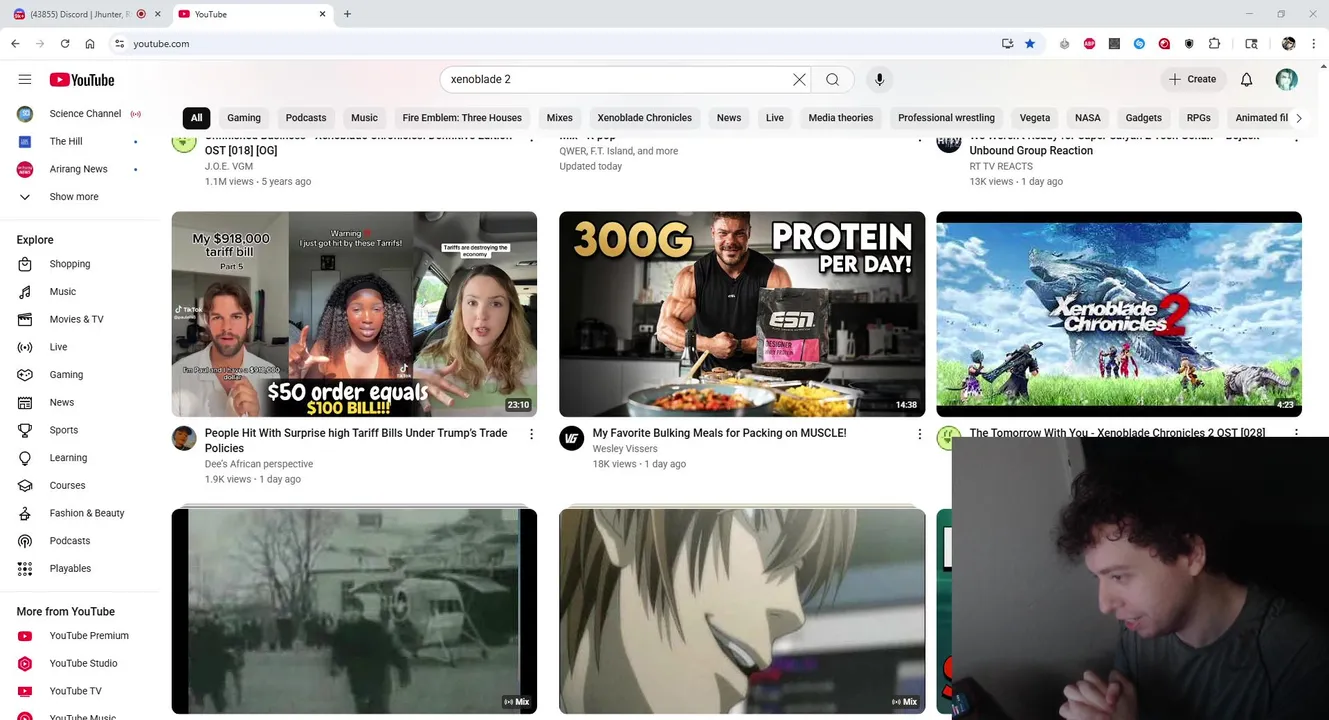Select the Professional wrestling chip

coord(946,118)
